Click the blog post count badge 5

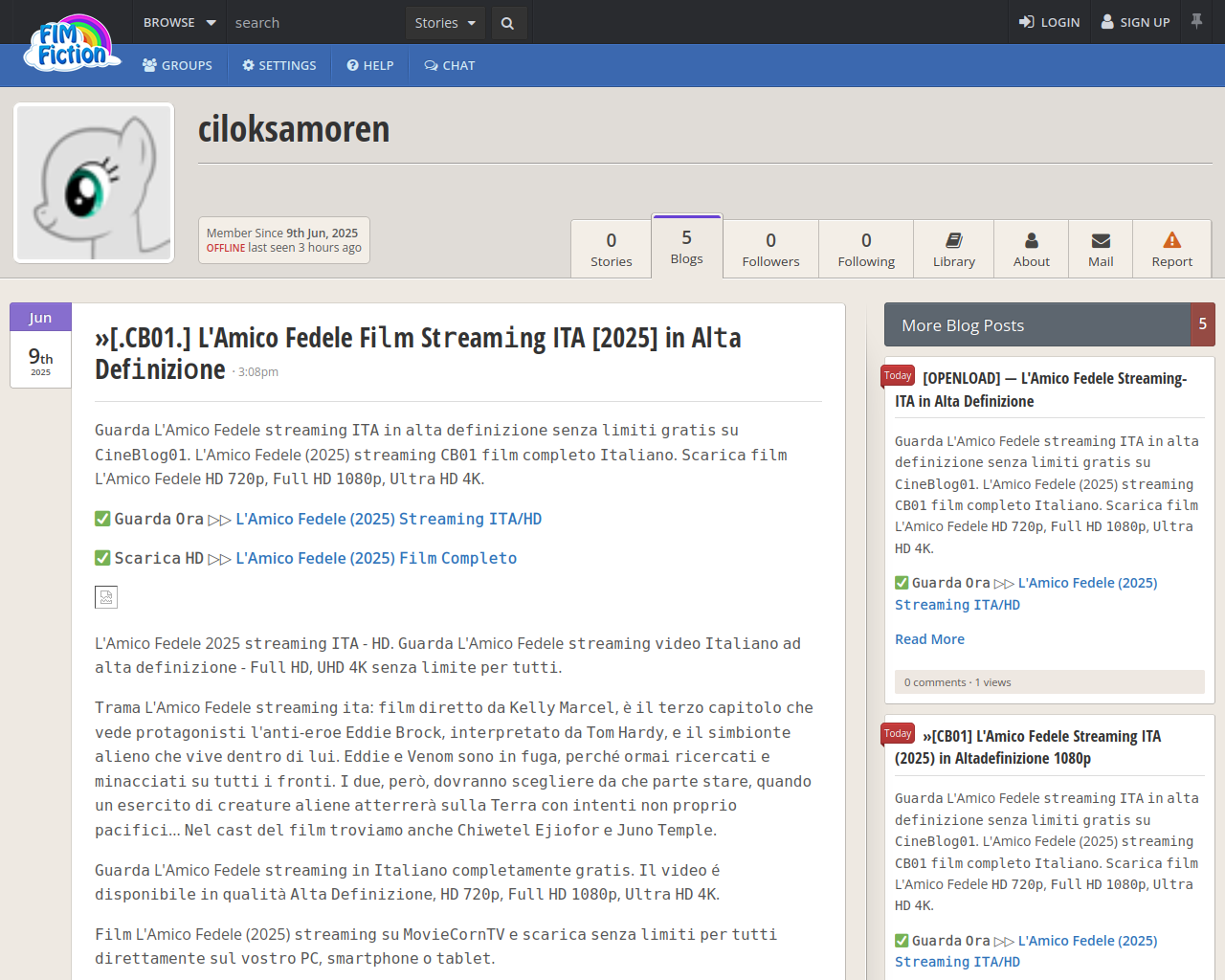click(1203, 324)
